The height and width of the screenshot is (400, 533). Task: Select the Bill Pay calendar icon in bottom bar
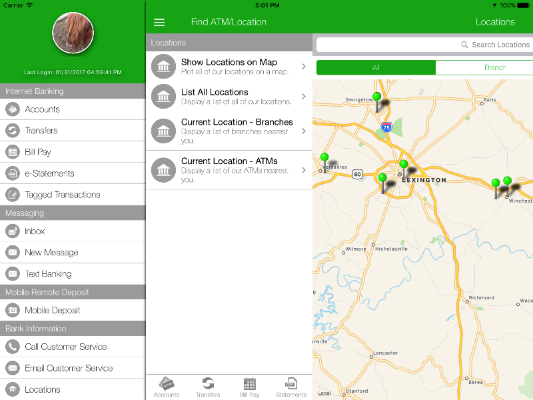[x=250, y=384]
